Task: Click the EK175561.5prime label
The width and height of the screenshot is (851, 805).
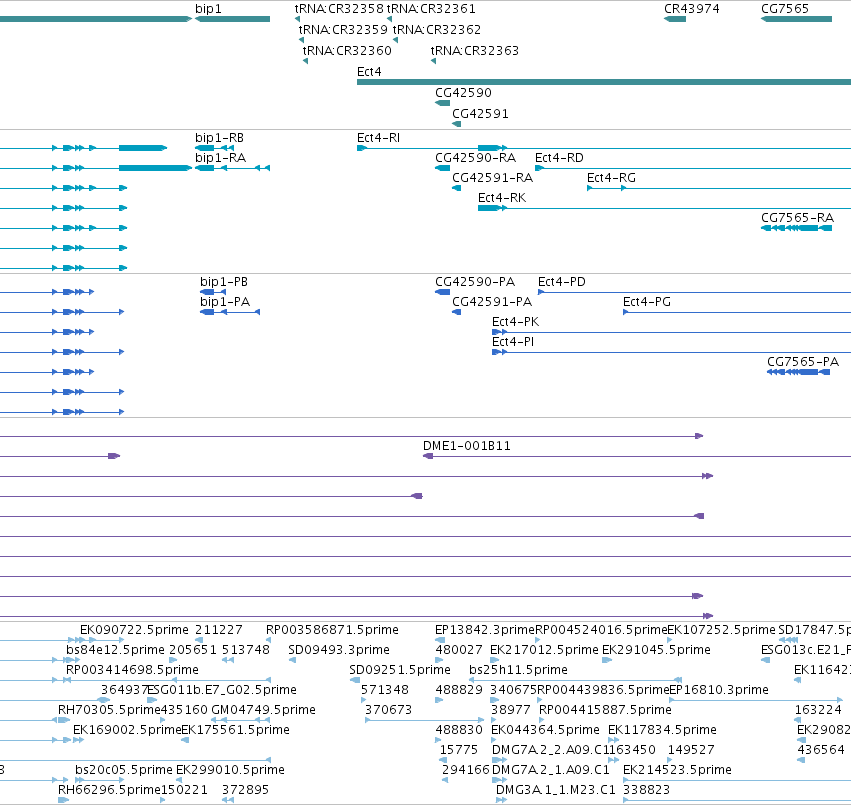Action: pos(236,731)
